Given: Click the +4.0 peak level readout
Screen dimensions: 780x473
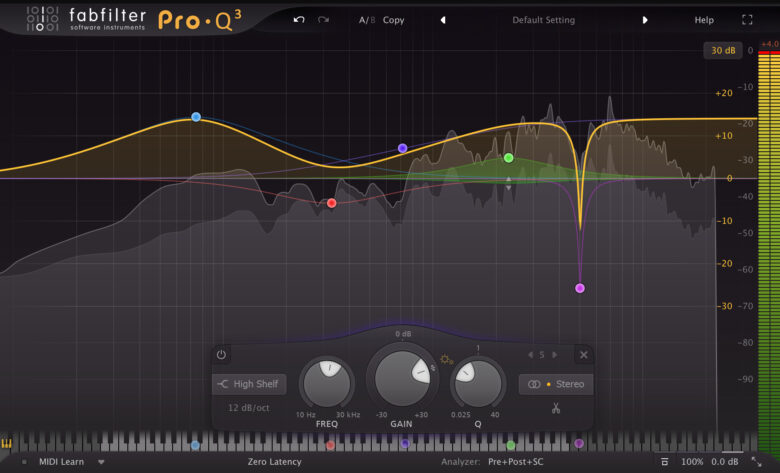Looking at the screenshot, I should coord(770,44).
